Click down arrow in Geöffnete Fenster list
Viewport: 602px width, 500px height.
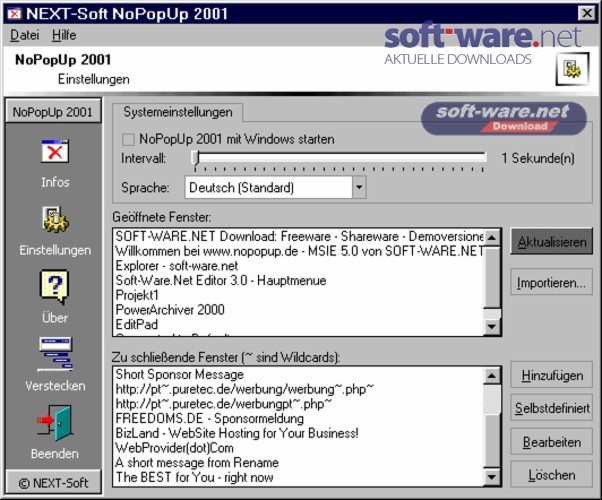(x=492, y=327)
